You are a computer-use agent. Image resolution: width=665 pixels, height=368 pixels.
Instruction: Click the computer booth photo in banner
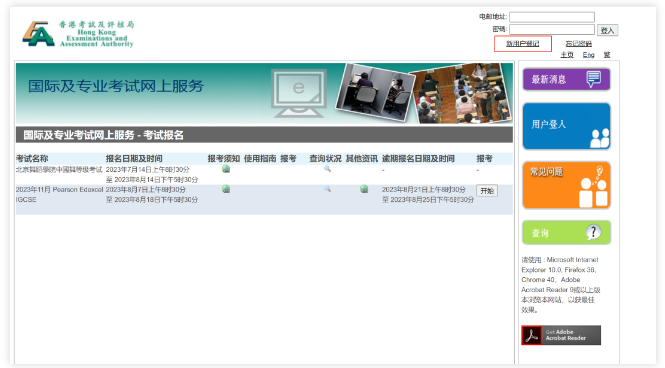coord(374,92)
